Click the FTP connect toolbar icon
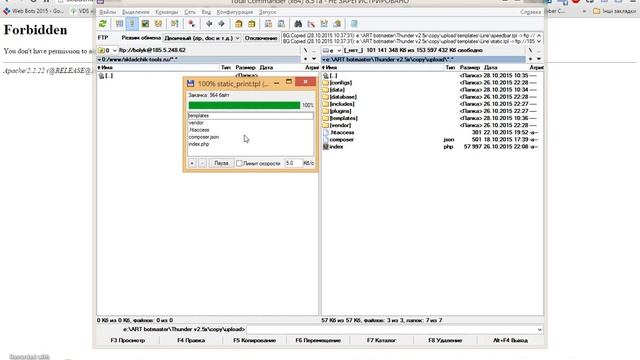 (x=268, y=24)
